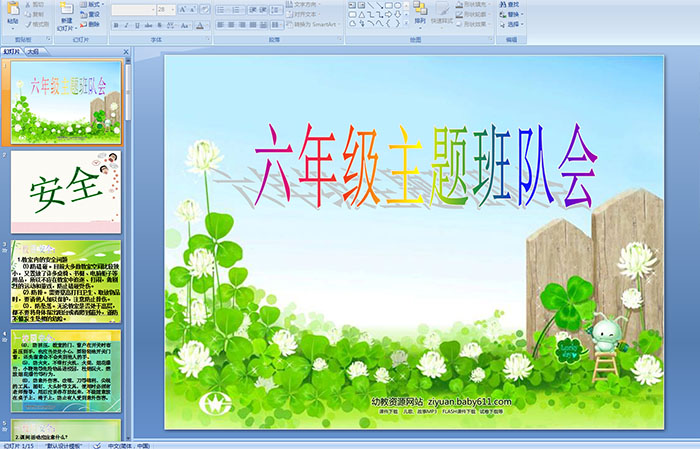The height and width of the screenshot is (449, 700).
Task: Open the Text Direction (文字方向) dropdown
Action: click(305, 4)
